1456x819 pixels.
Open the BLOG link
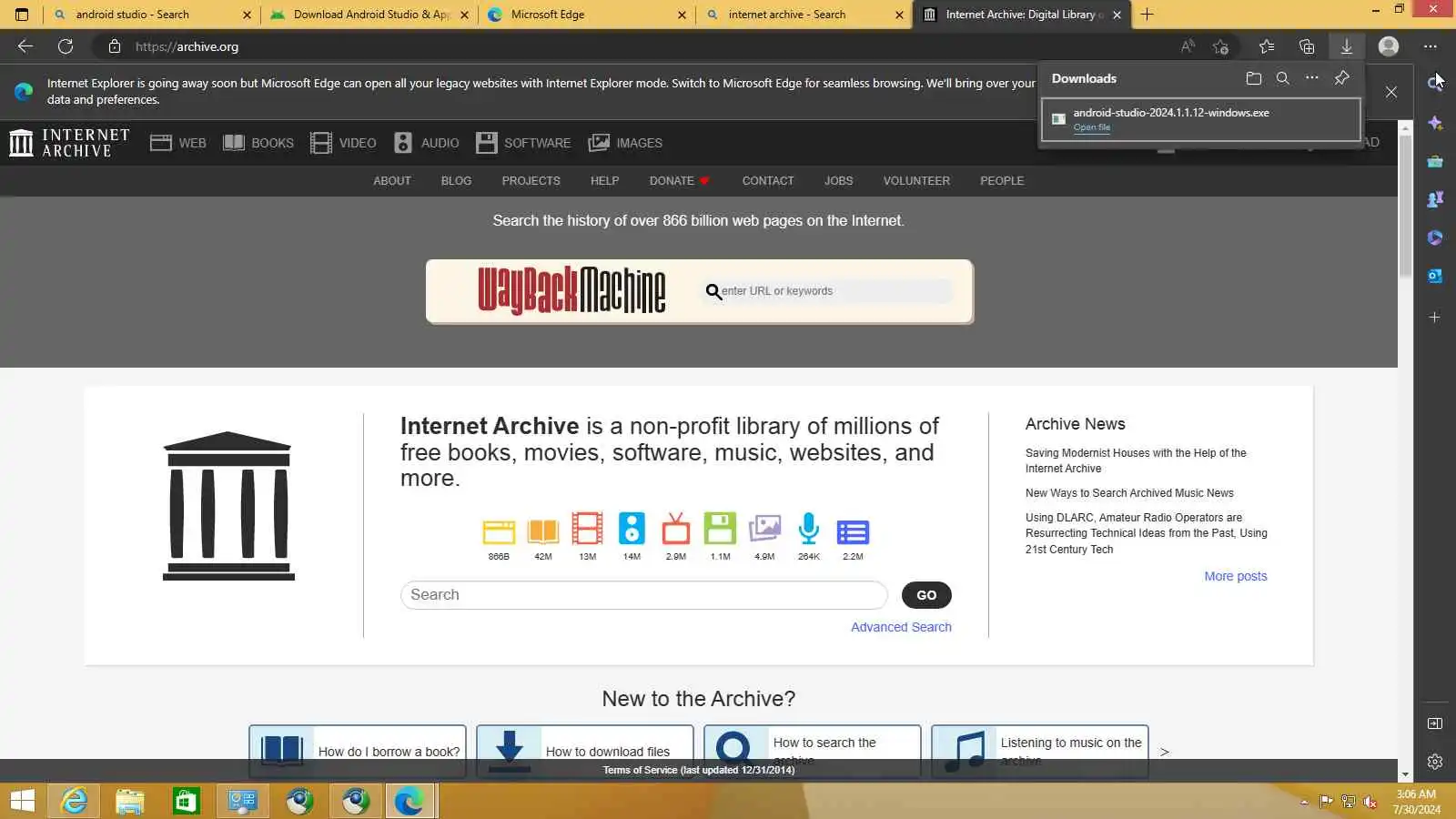[x=456, y=181]
